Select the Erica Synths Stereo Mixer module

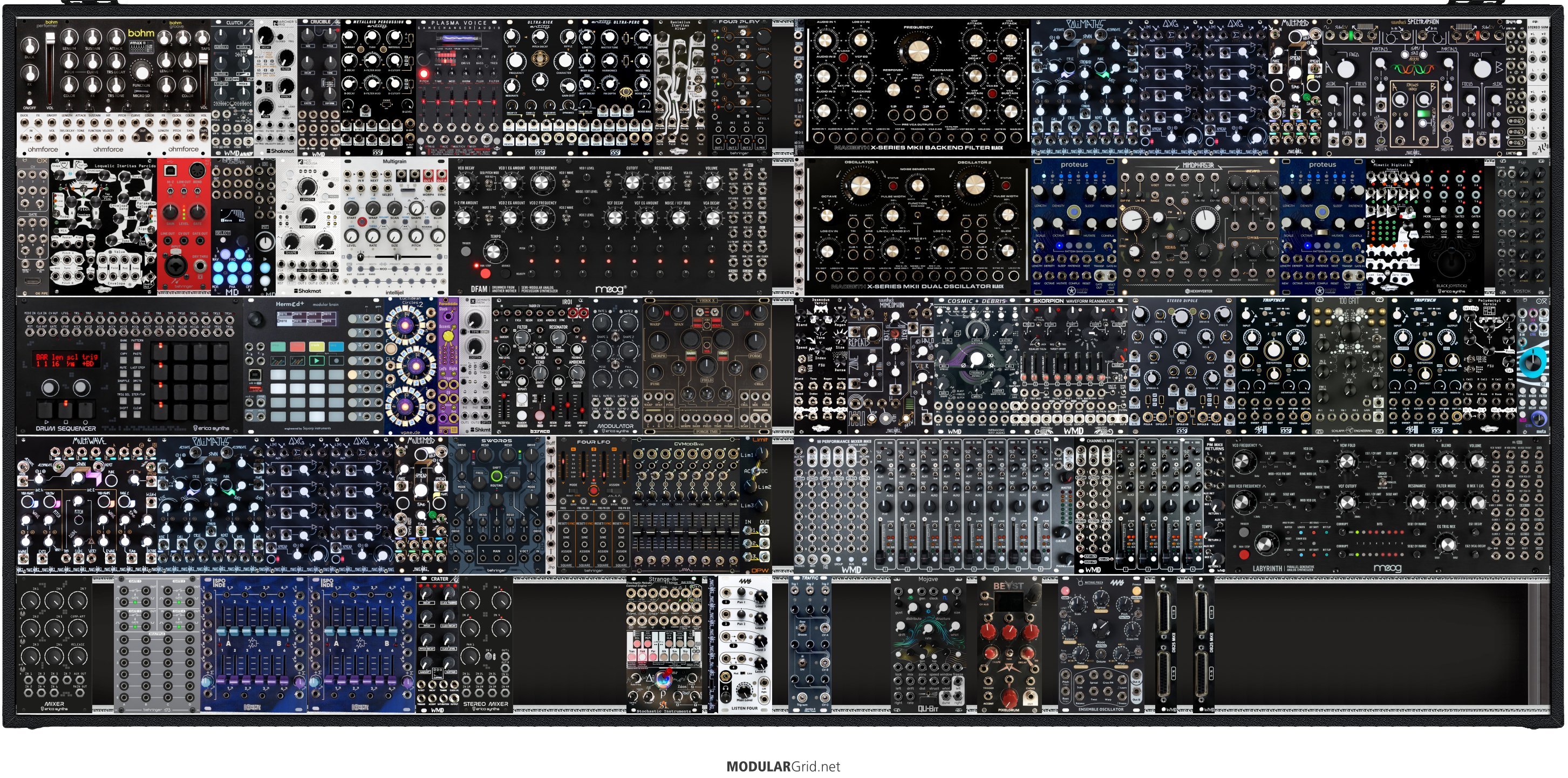[486, 645]
